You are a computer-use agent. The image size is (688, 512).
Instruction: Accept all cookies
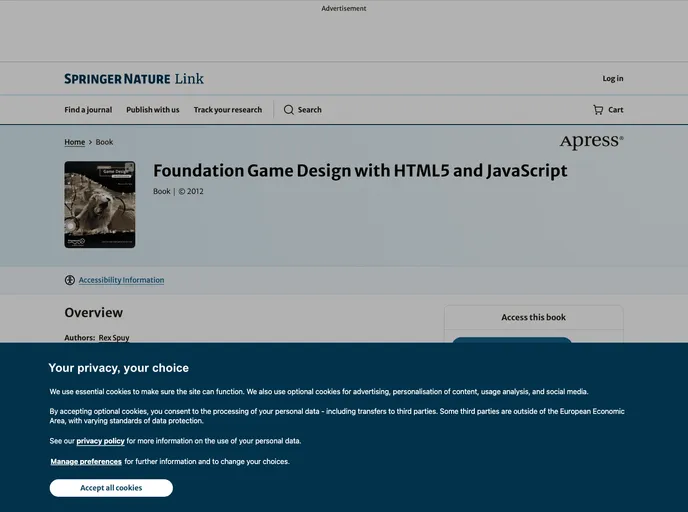111,488
